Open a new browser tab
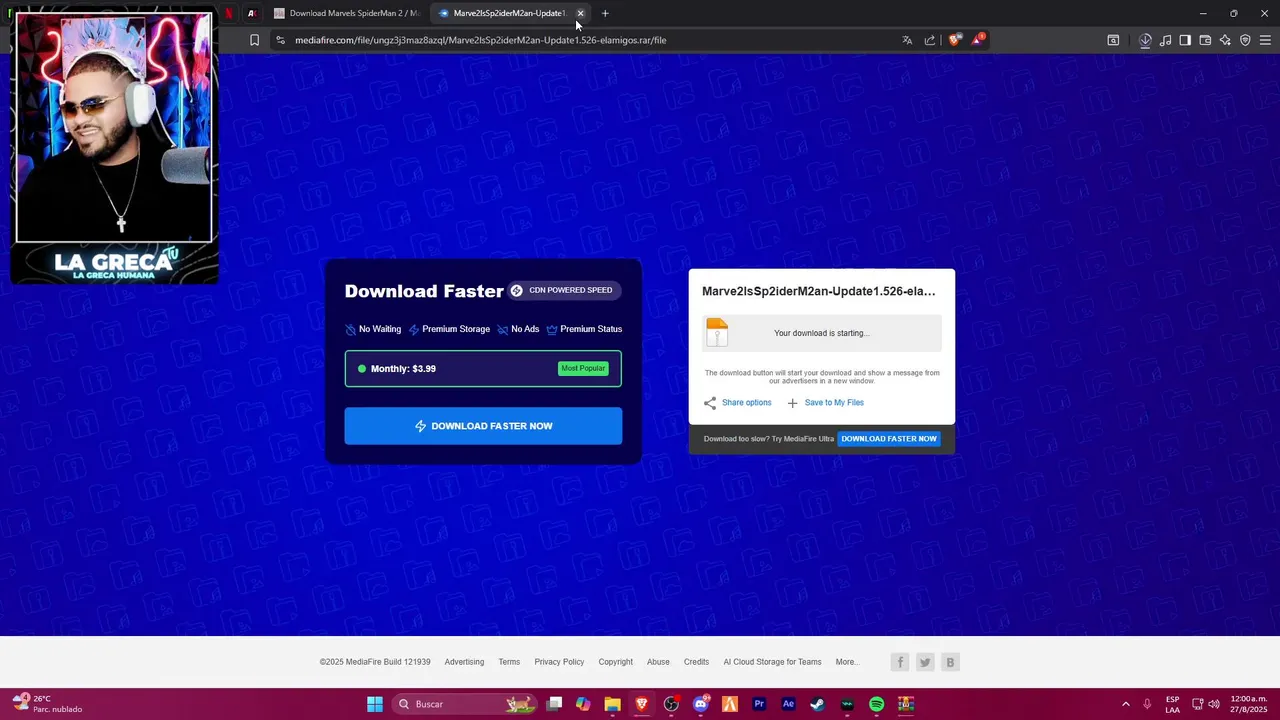The height and width of the screenshot is (720, 1280). point(605,13)
